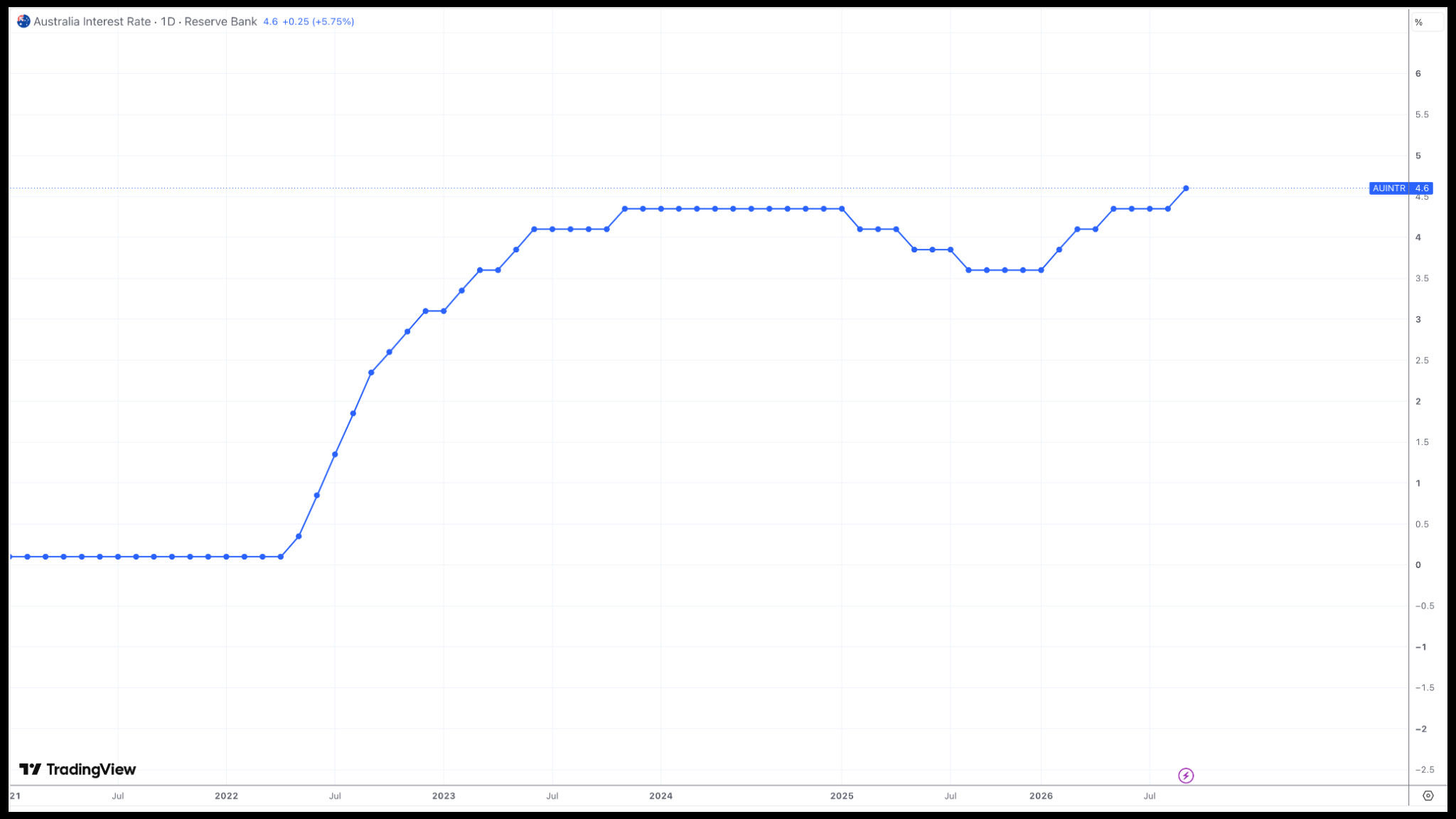Click the 2024 label on time axis
Viewport: 1456px width, 819px height.
coord(660,796)
